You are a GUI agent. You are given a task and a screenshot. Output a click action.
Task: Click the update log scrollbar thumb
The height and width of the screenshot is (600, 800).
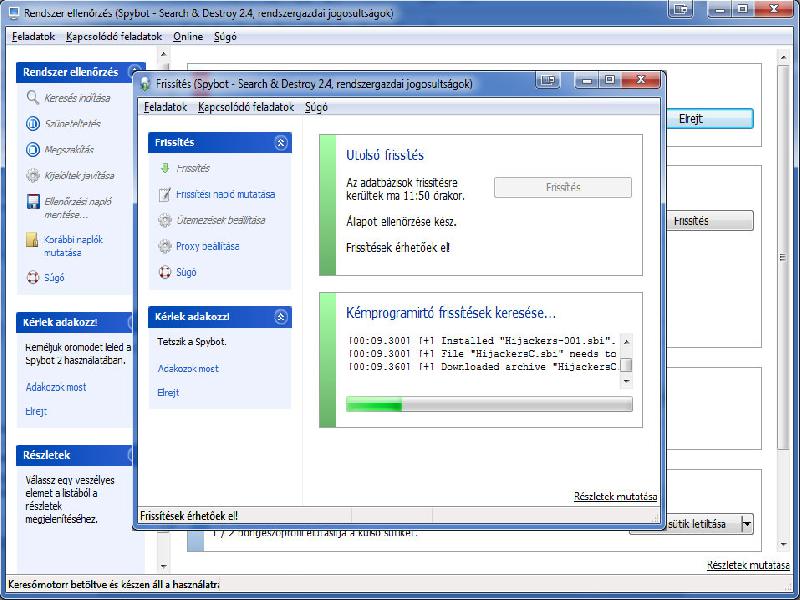pos(627,365)
